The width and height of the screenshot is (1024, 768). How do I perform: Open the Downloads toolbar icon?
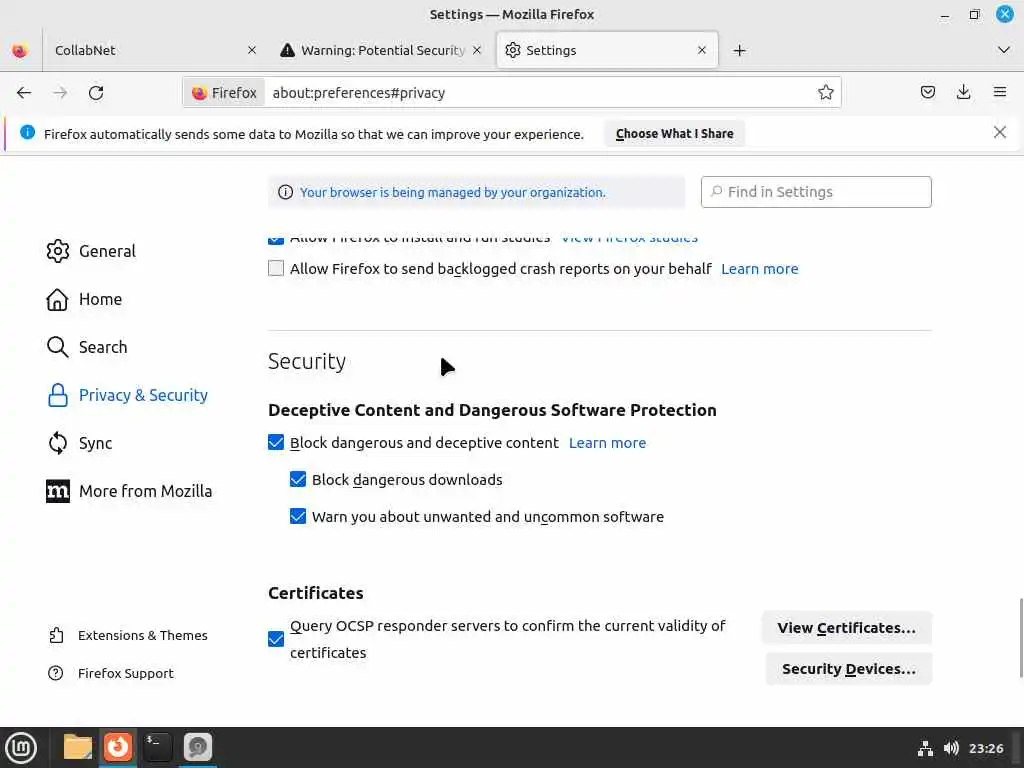point(963,93)
